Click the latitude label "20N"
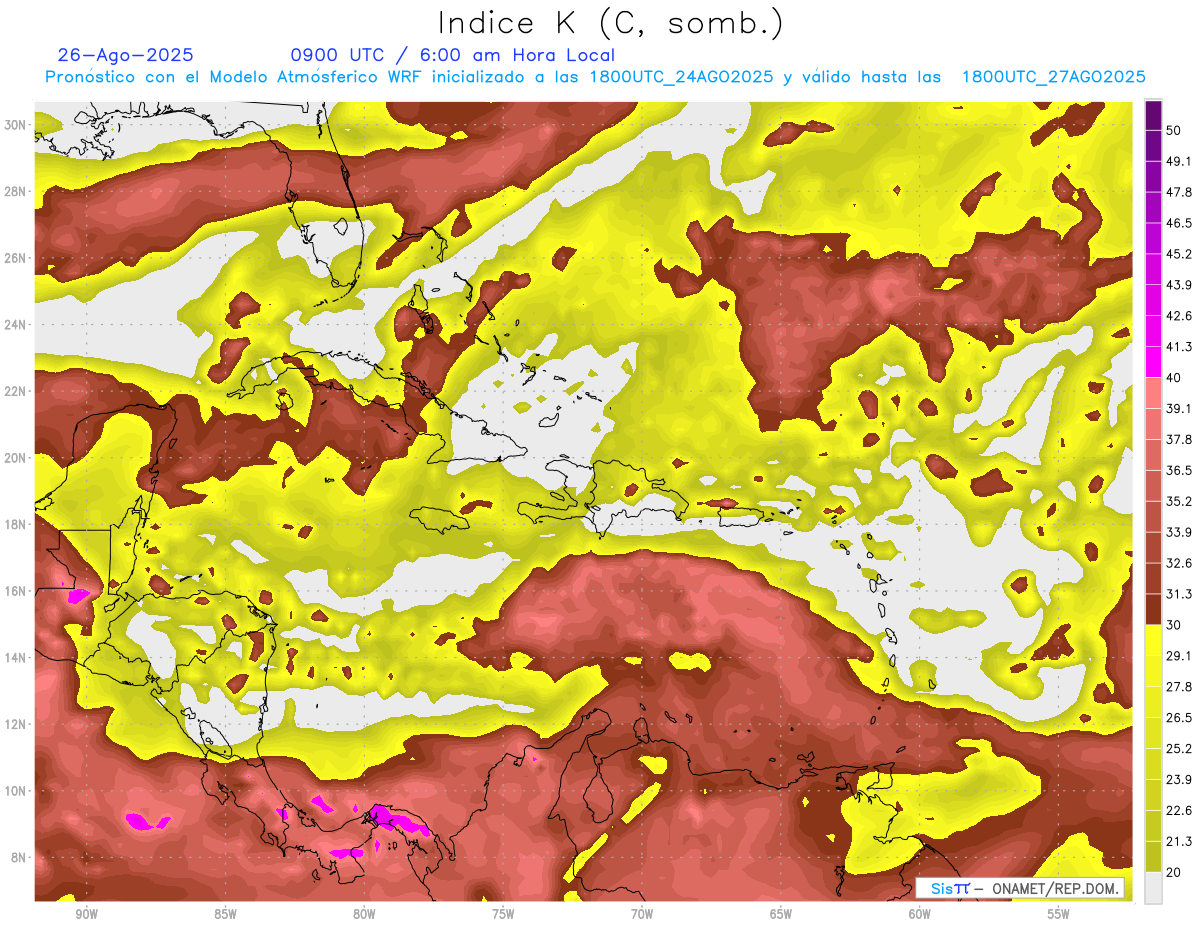Screen dimensions: 1200x927 click(15, 458)
